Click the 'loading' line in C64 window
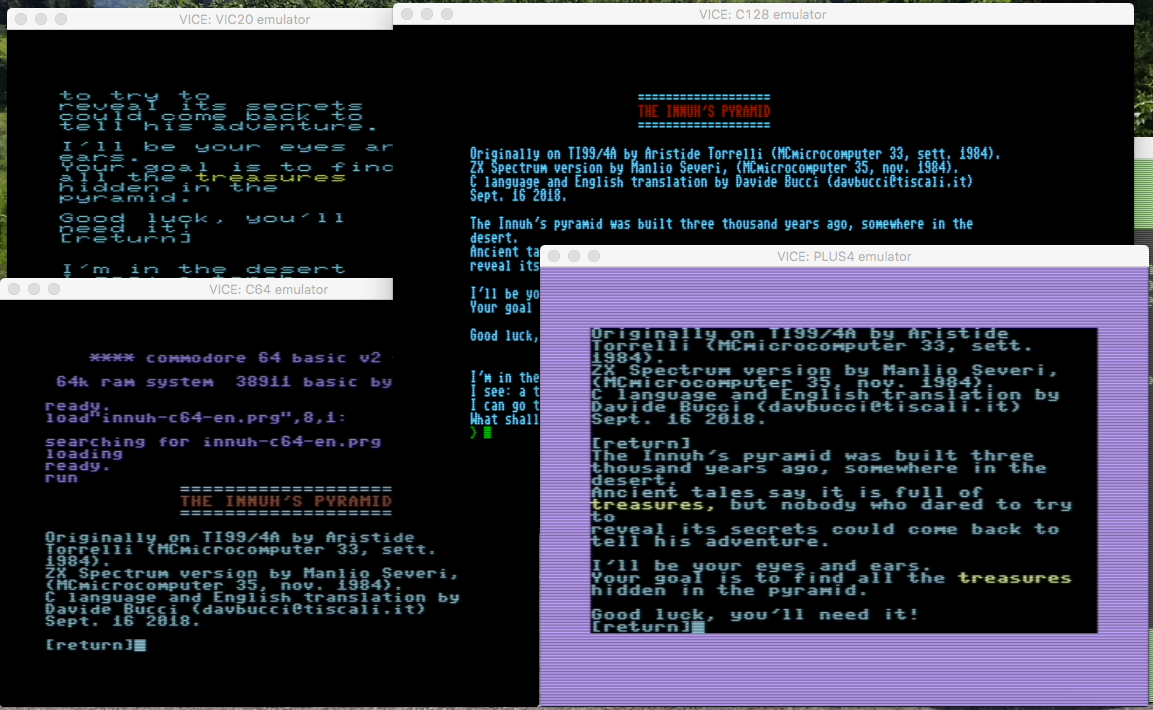The image size is (1153, 710). pos(84,453)
